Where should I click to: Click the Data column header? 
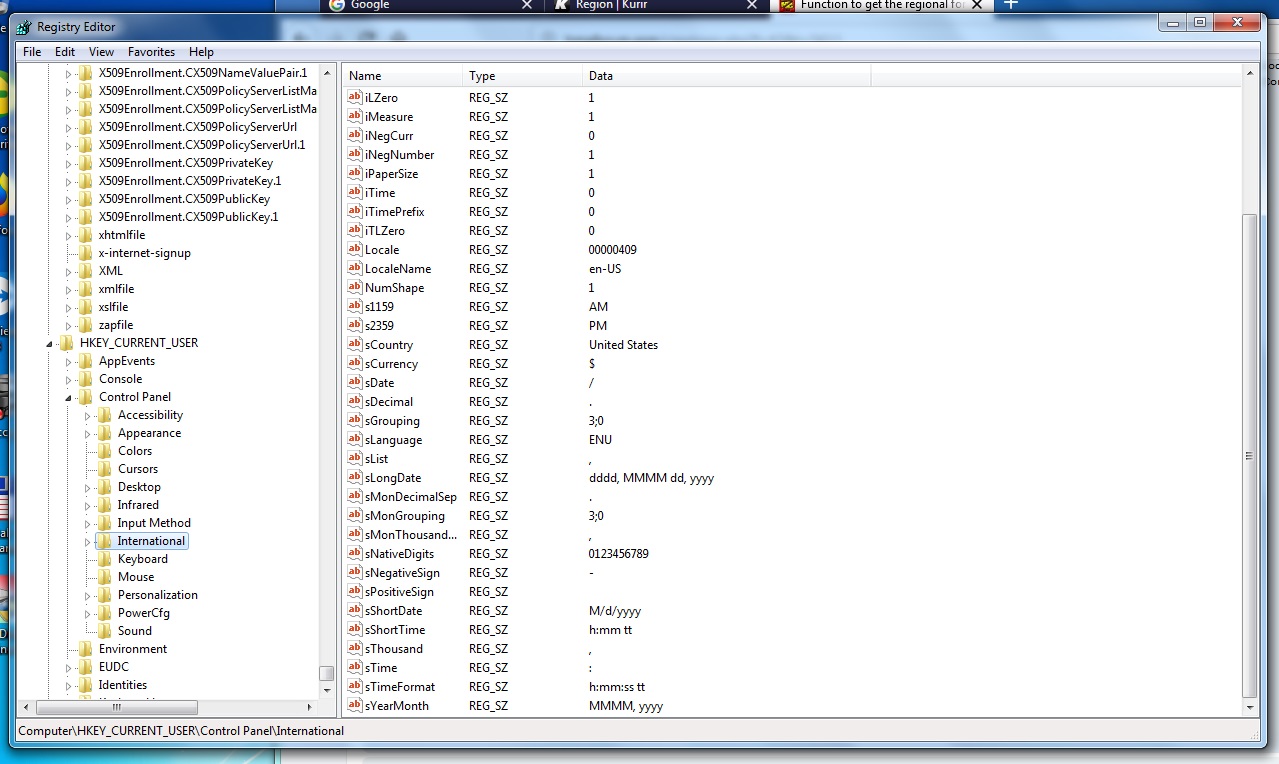tap(725, 76)
